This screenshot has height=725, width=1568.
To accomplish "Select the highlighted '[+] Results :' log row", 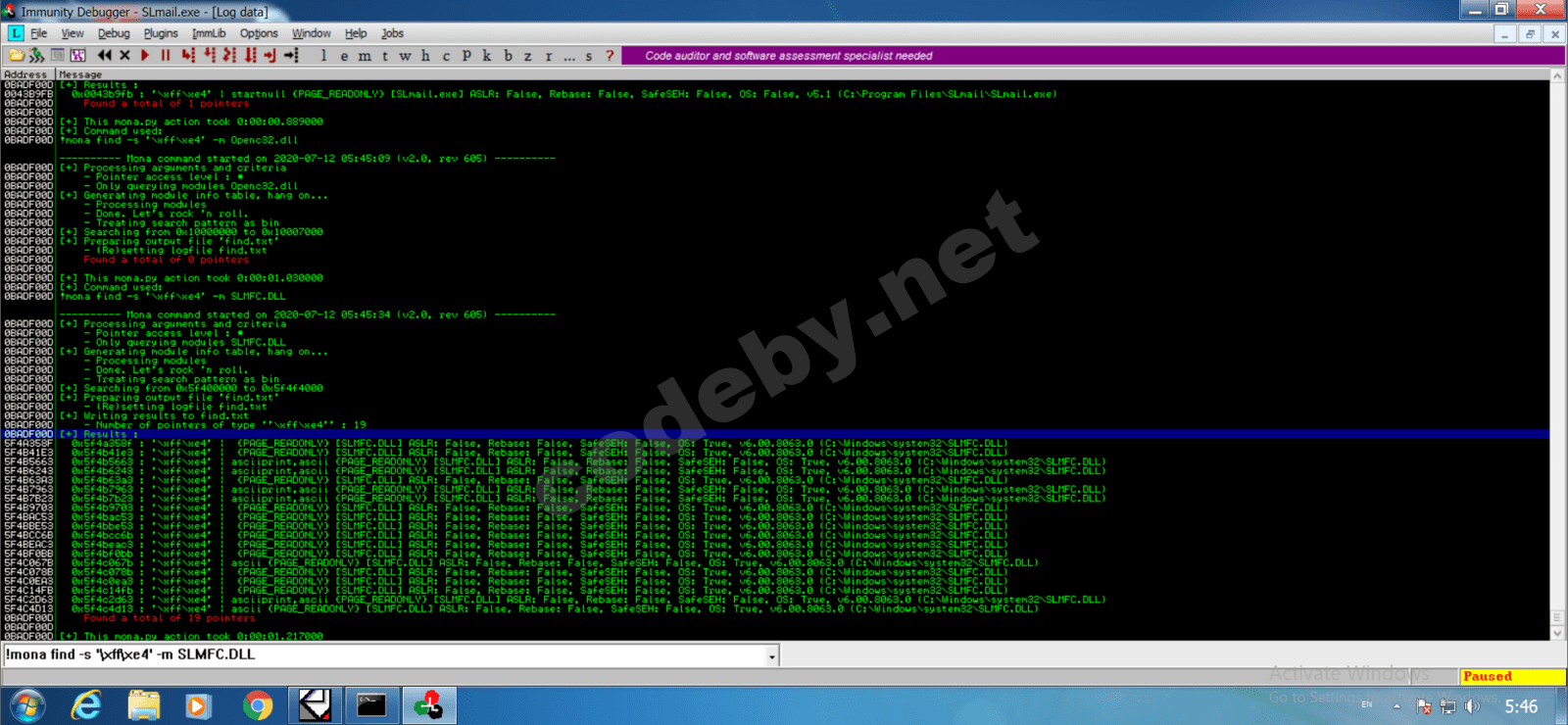I will [x=775, y=434].
